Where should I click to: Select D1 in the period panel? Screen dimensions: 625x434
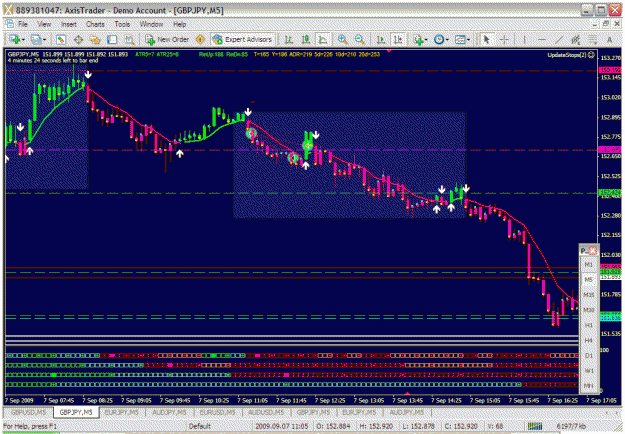[x=588, y=355]
